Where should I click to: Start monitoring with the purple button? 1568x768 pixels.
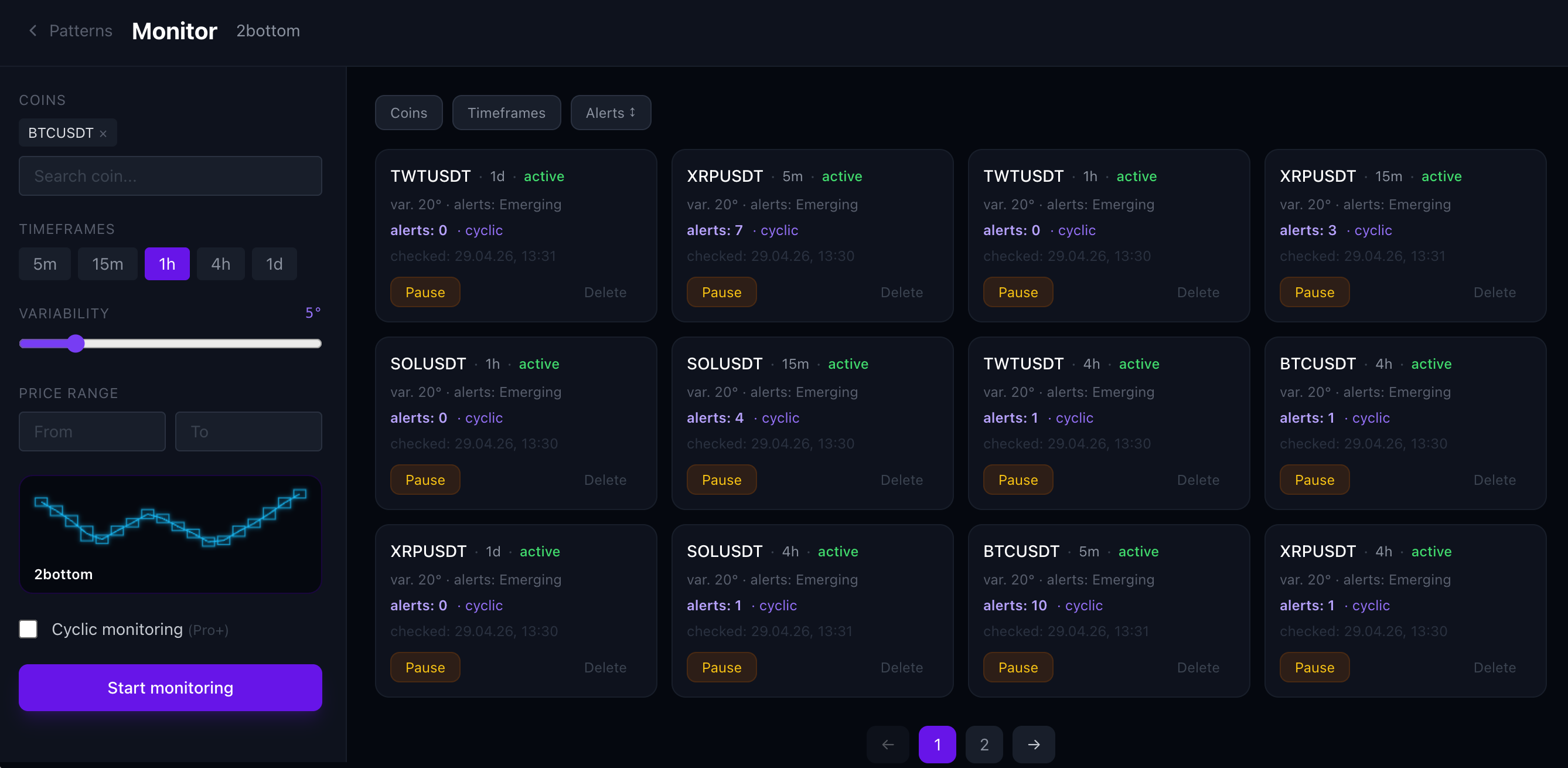(170, 688)
